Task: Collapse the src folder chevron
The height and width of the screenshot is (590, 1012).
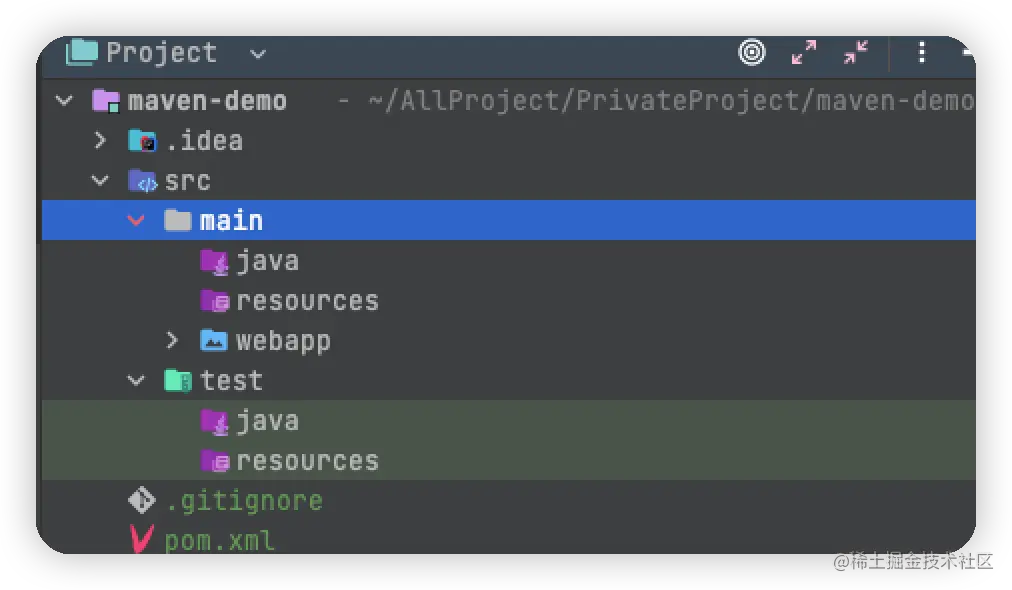Action: coord(100,181)
